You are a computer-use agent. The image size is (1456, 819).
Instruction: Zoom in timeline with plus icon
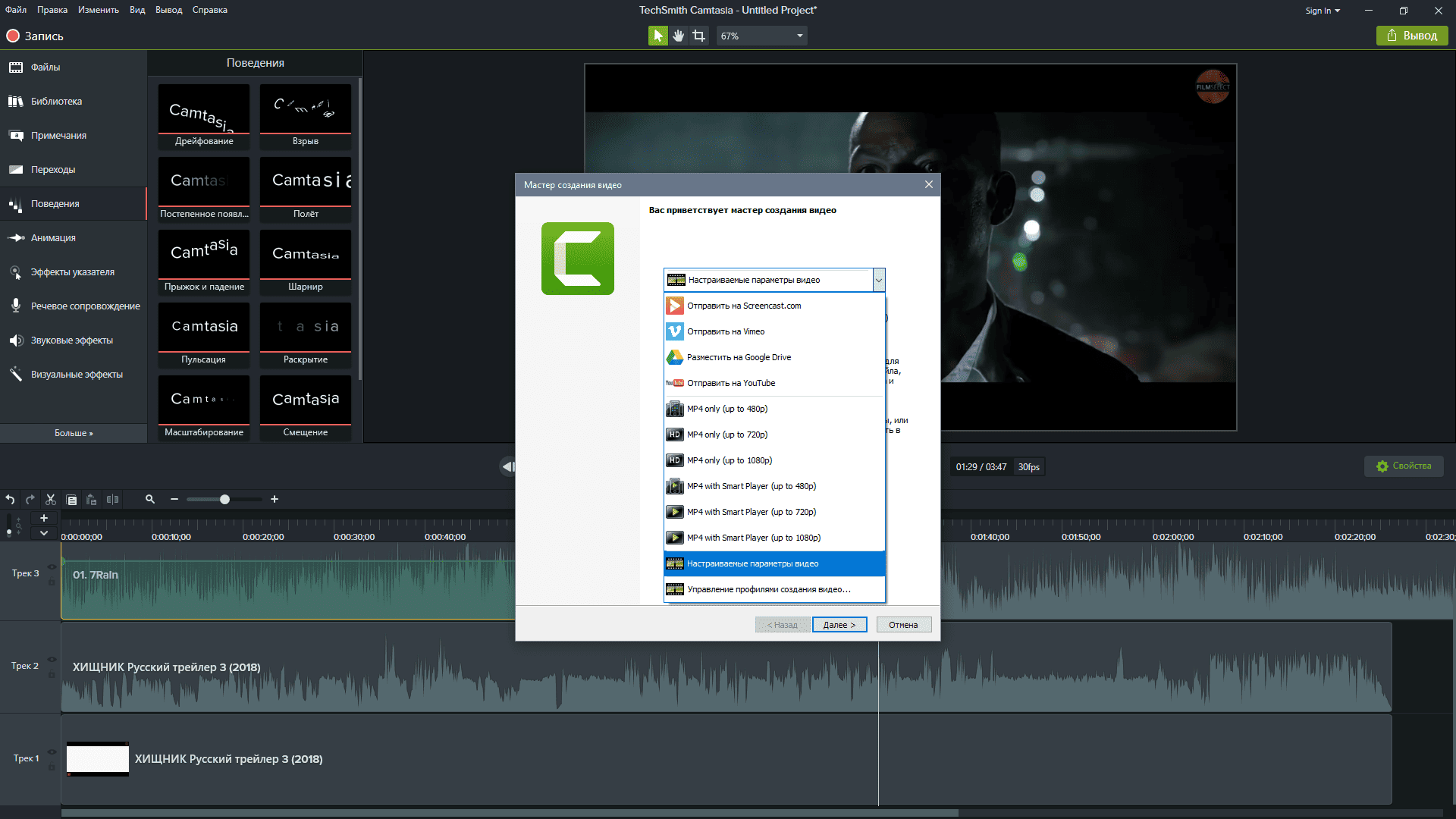[275, 499]
